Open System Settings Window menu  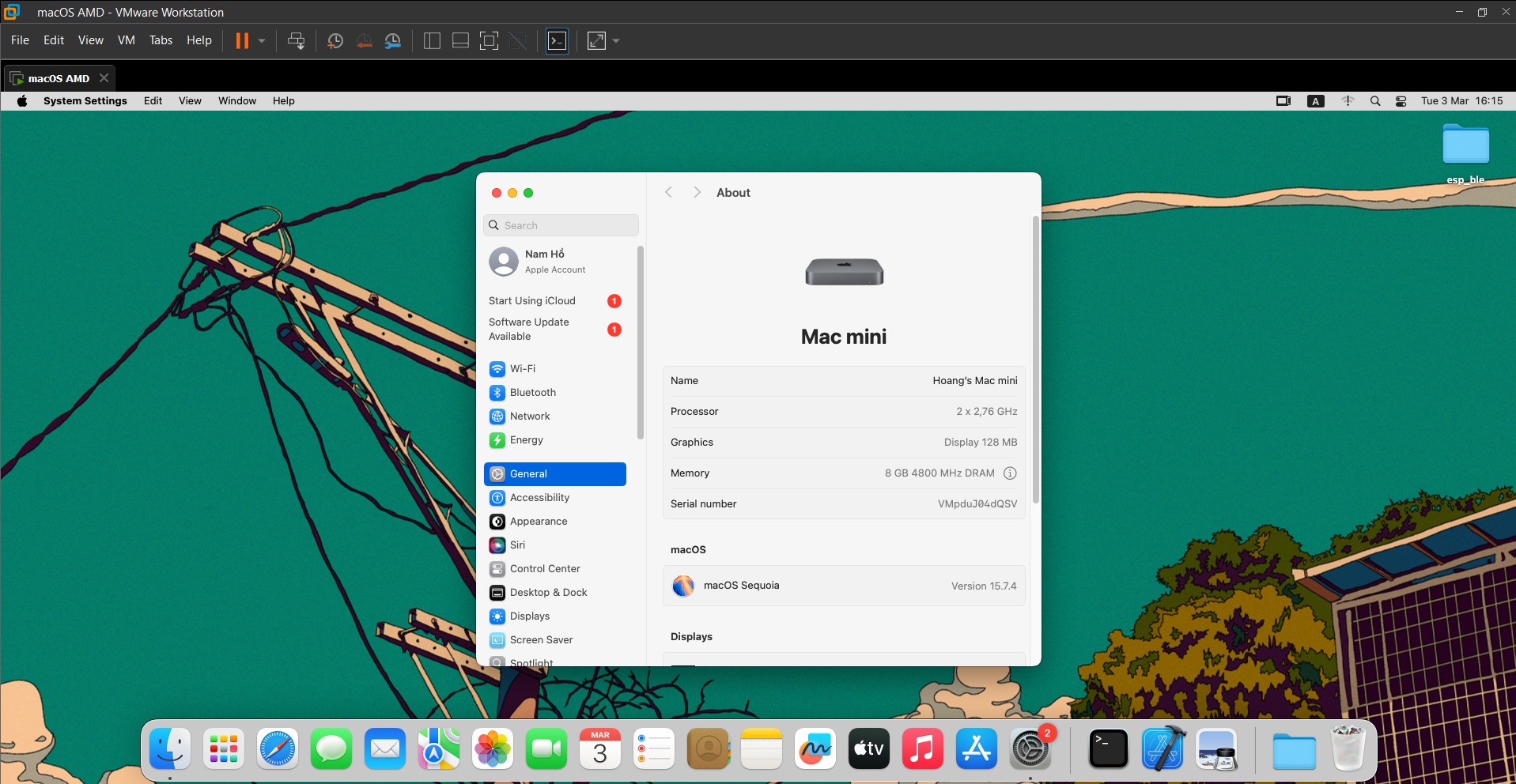click(x=237, y=101)
